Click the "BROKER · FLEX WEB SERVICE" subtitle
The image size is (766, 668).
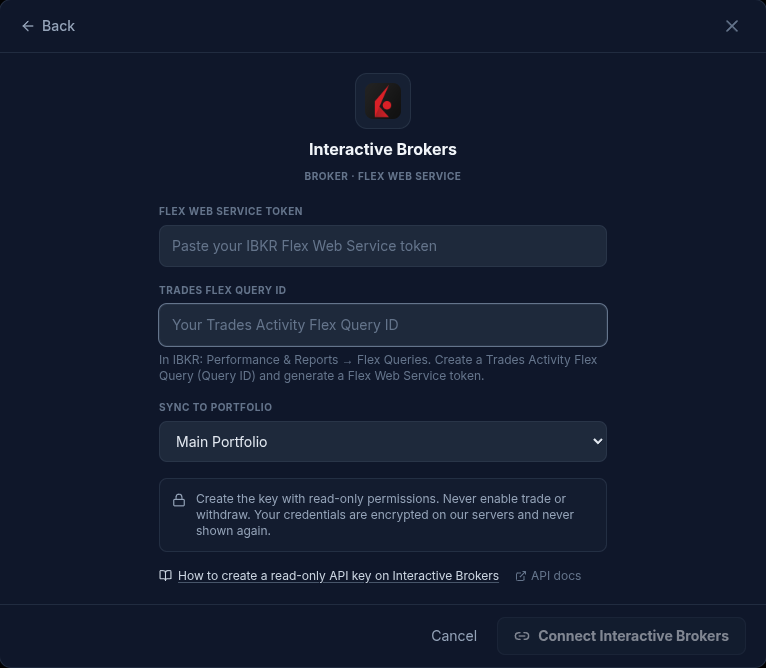pyautogui.click(x=383, y=176)
